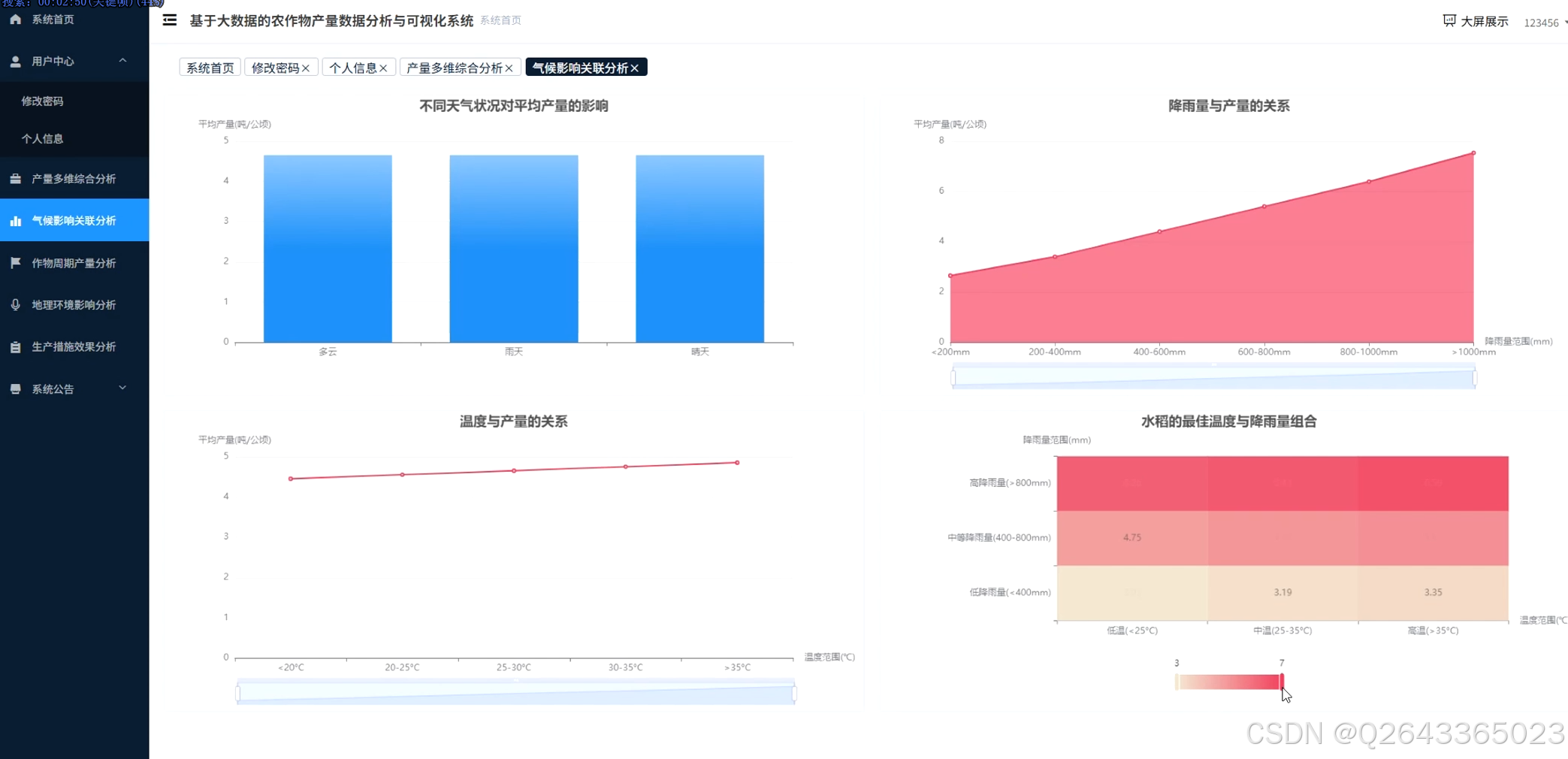Click the screen icon next to 大屏展示
Image resolution: width=1568 pixels, height=759 pixels.
[x=1449, y=21]
